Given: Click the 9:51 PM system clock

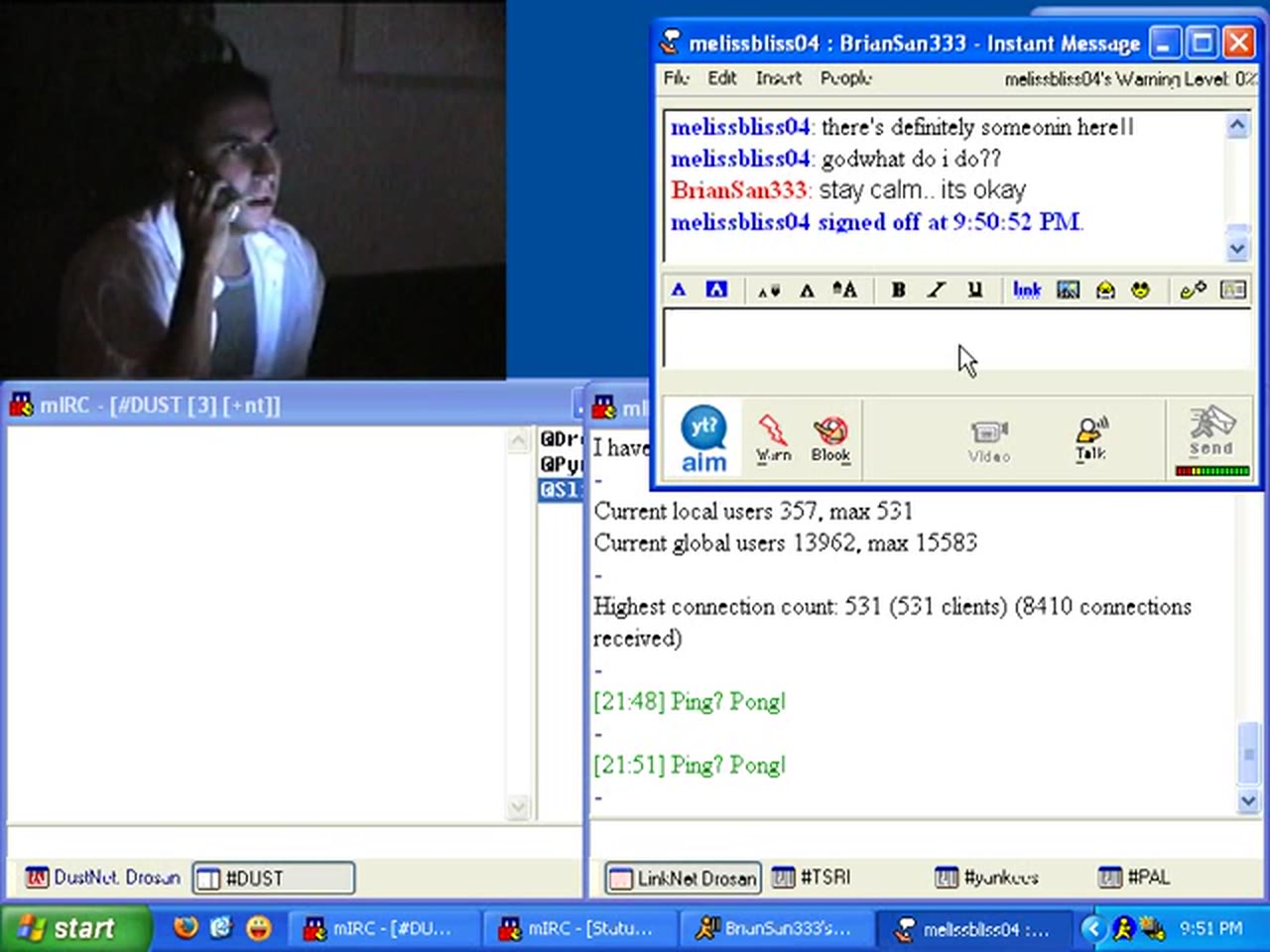Looking at the screenshot, I should click(1210, 929).
